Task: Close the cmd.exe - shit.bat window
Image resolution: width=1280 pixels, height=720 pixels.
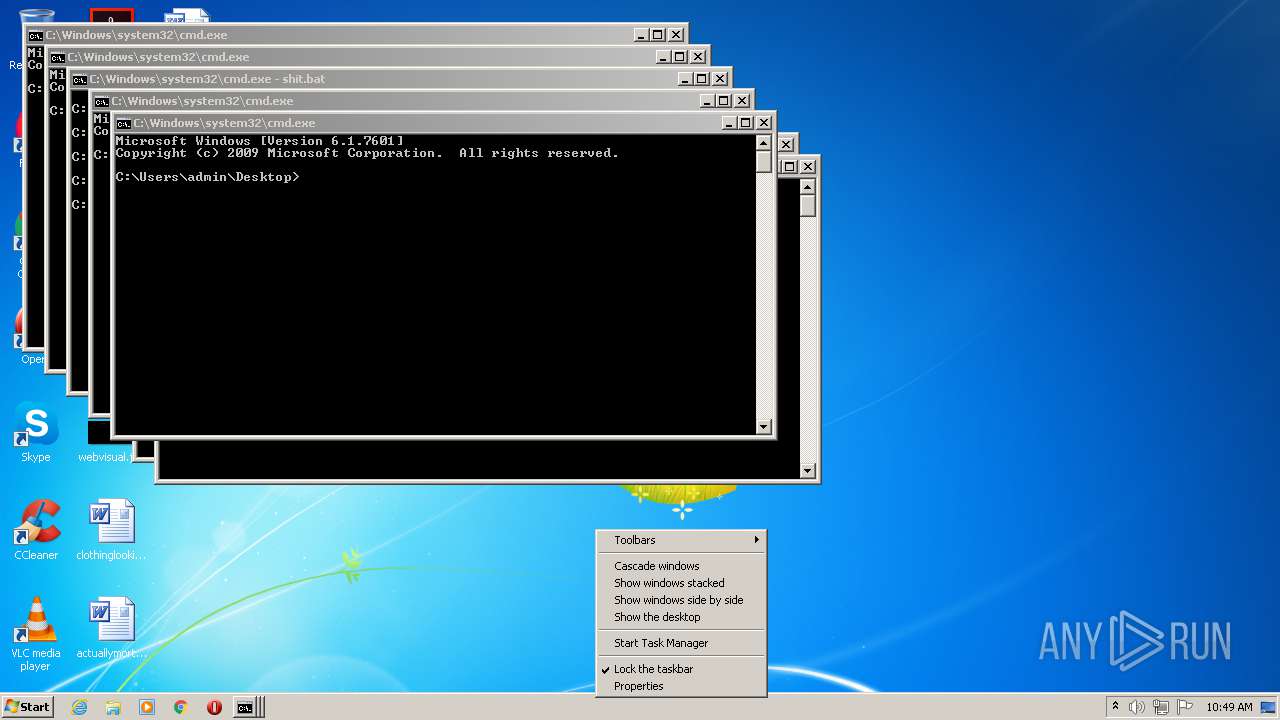Action: pyautogui.click(x=720, y=79)
